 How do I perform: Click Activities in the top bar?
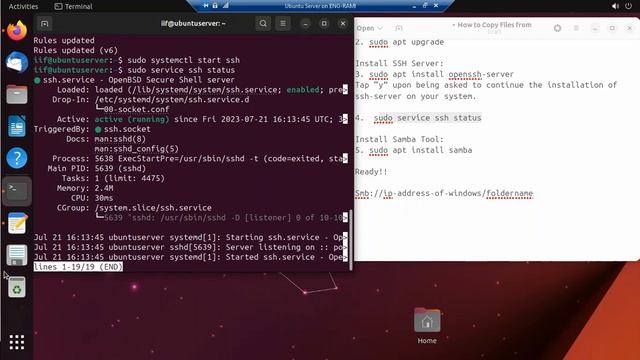point(23,7)
